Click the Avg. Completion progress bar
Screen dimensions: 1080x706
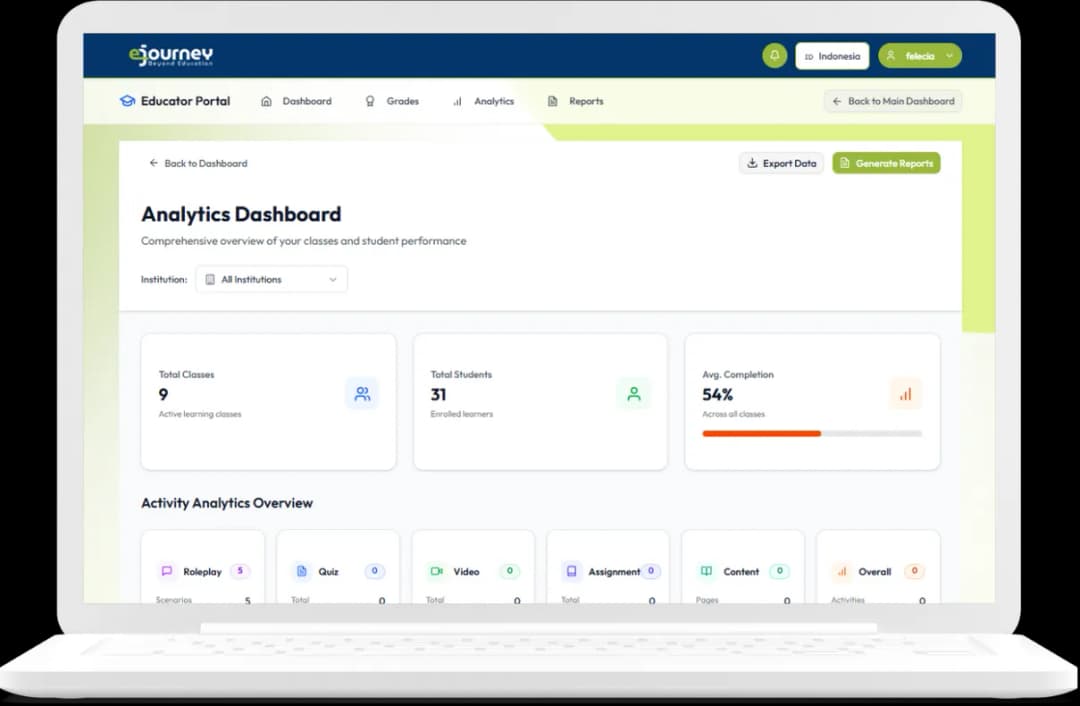(812, 434)
